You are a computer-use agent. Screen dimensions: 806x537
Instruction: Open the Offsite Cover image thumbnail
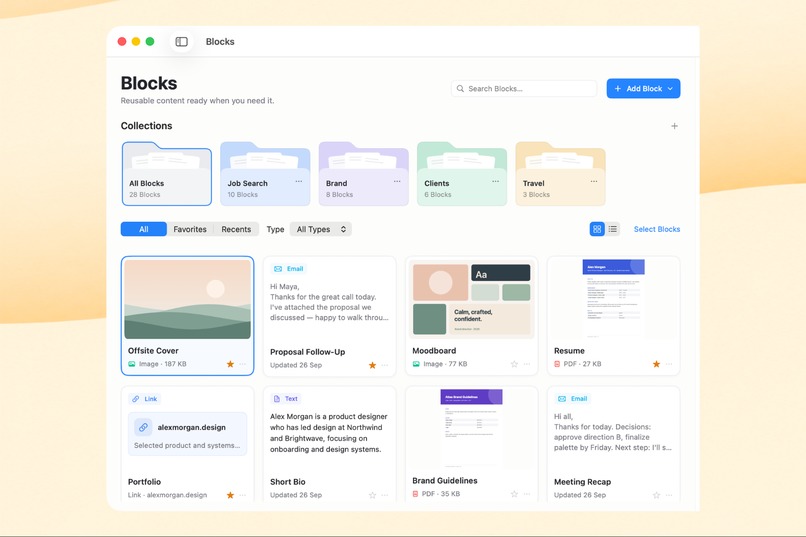tap(188, 299)
